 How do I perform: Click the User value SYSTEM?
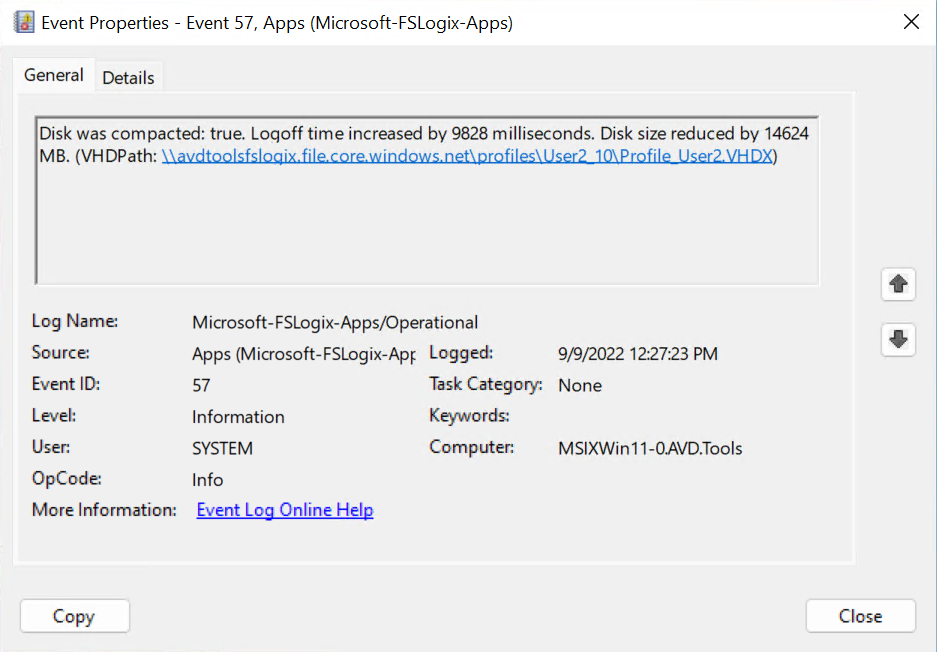222,448
